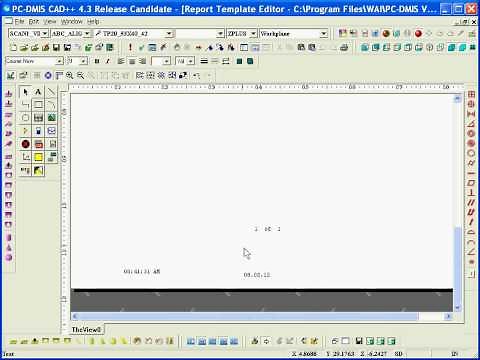This screenshot has height=360, width=480.
Task: Select the ellipse shape tool in palette
Action: tap(25, 118)
